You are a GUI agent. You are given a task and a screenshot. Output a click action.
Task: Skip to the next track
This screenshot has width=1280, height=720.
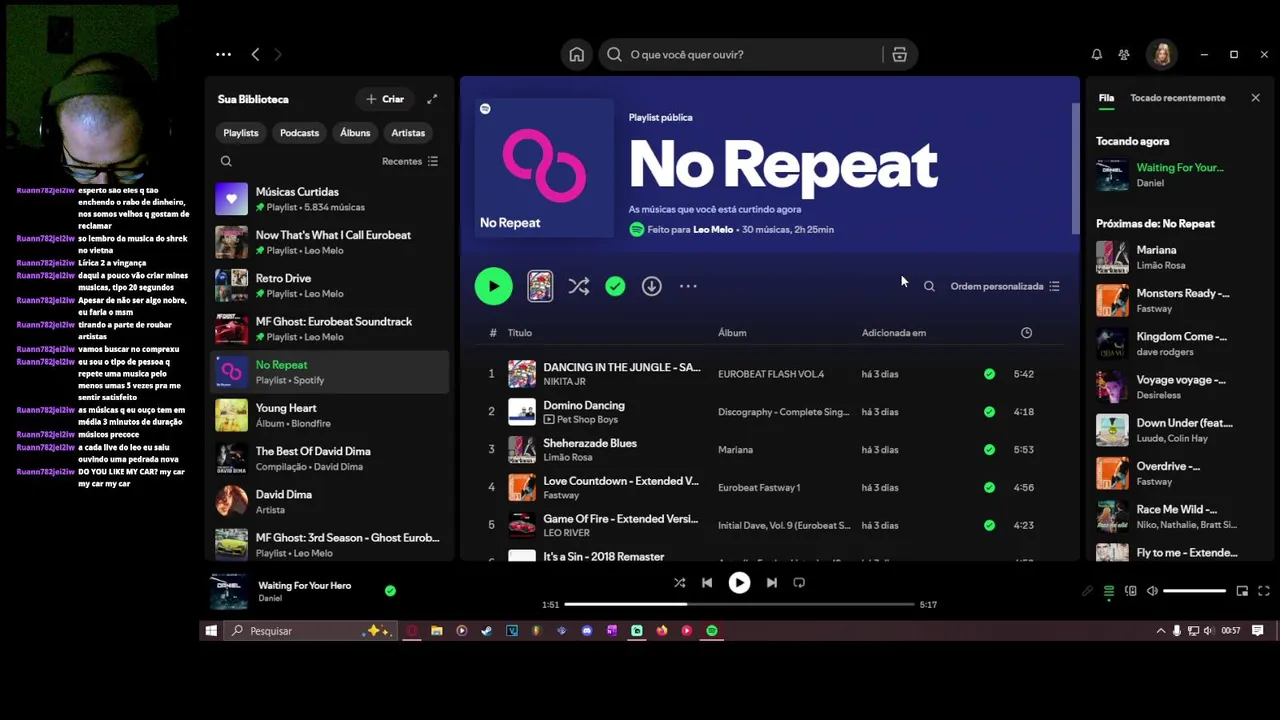click(771, 583)
